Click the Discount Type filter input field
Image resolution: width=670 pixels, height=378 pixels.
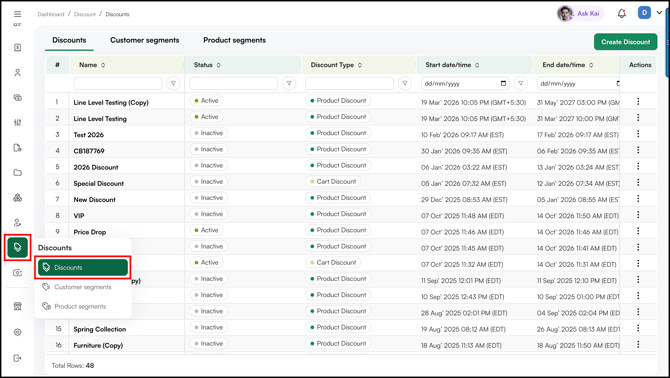tap(349, 83)
